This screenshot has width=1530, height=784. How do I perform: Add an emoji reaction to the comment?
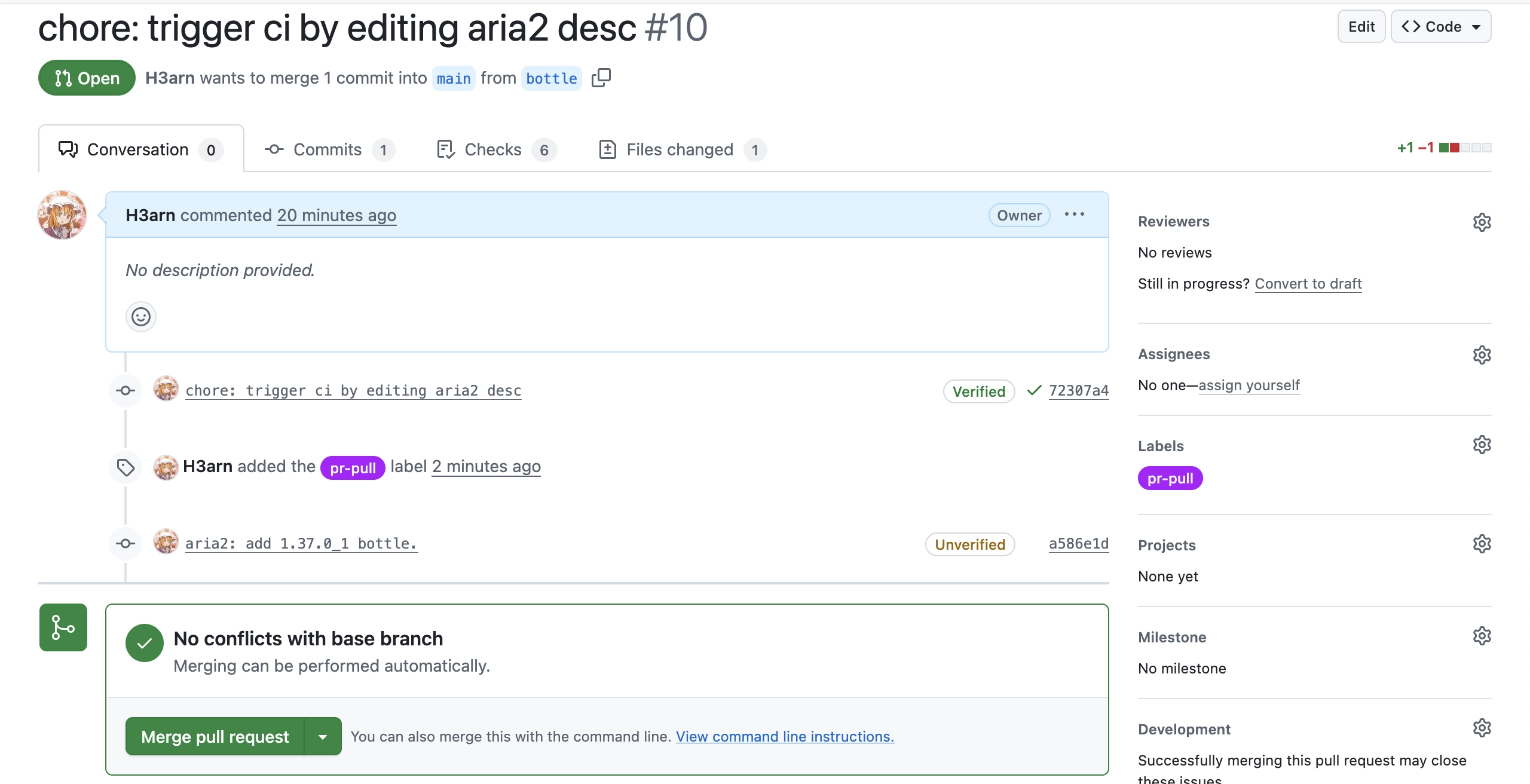point(141,317)
